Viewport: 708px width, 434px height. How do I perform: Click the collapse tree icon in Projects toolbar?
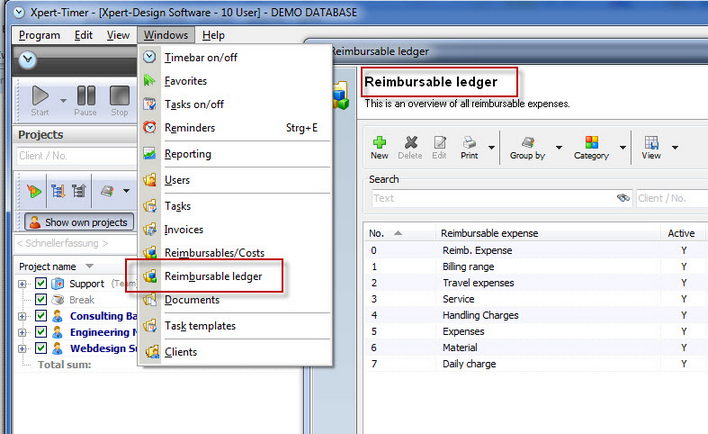tap(79, 191)
